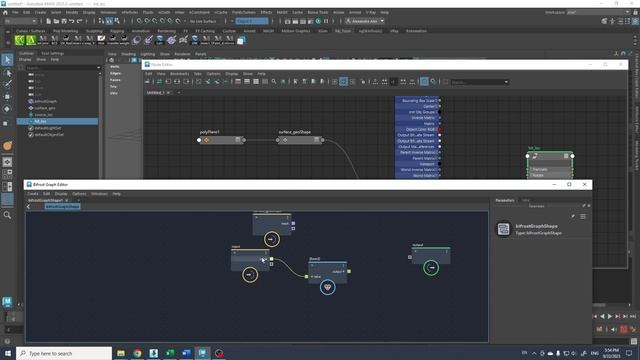Open the search magnifier in left toolbox
The image size is (640, 360).
click(x=7, y=215)
